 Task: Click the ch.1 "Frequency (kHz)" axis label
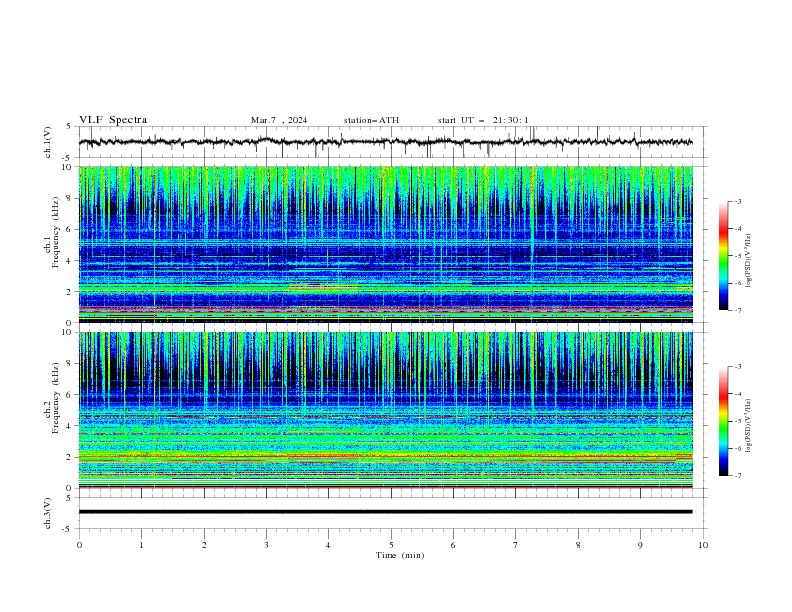coord(56,232)
